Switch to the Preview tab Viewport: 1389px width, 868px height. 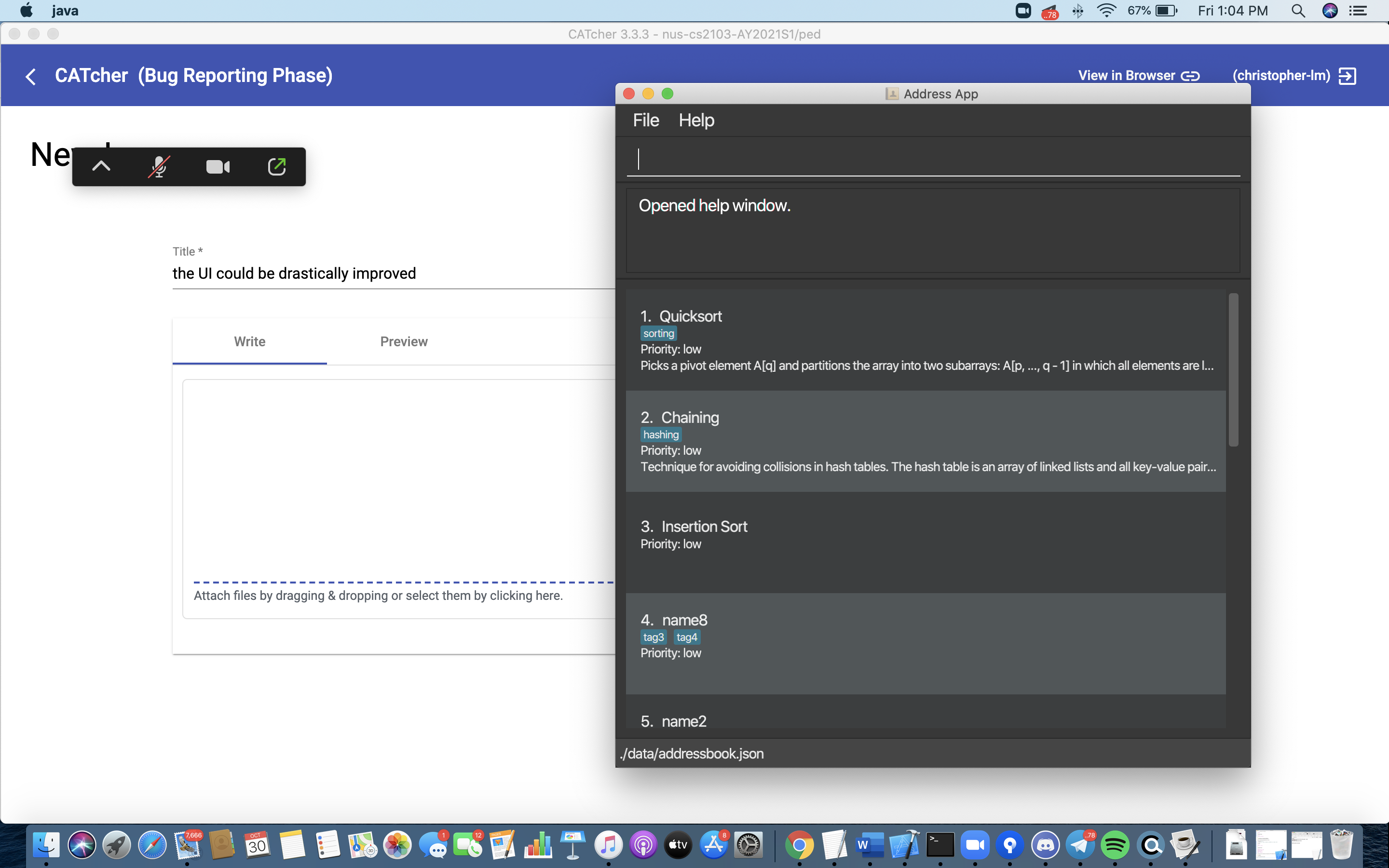pos(404,341)
